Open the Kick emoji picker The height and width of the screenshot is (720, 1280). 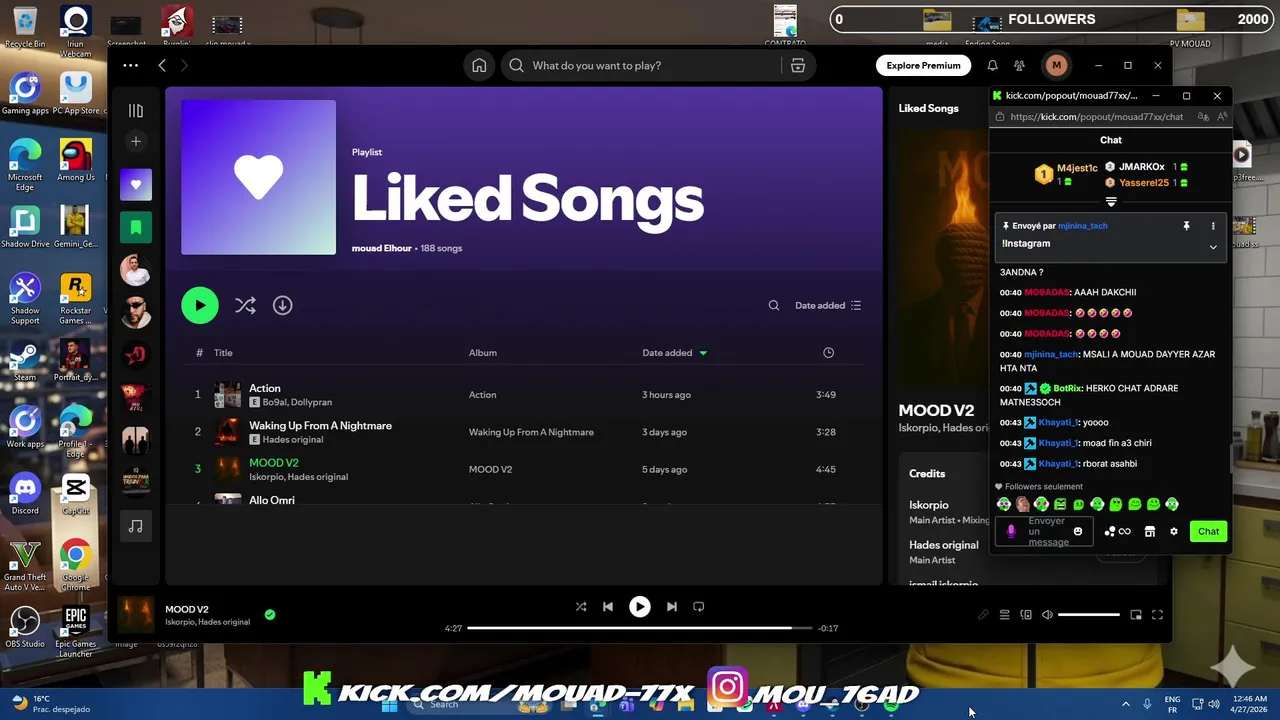coord(1077,531)
